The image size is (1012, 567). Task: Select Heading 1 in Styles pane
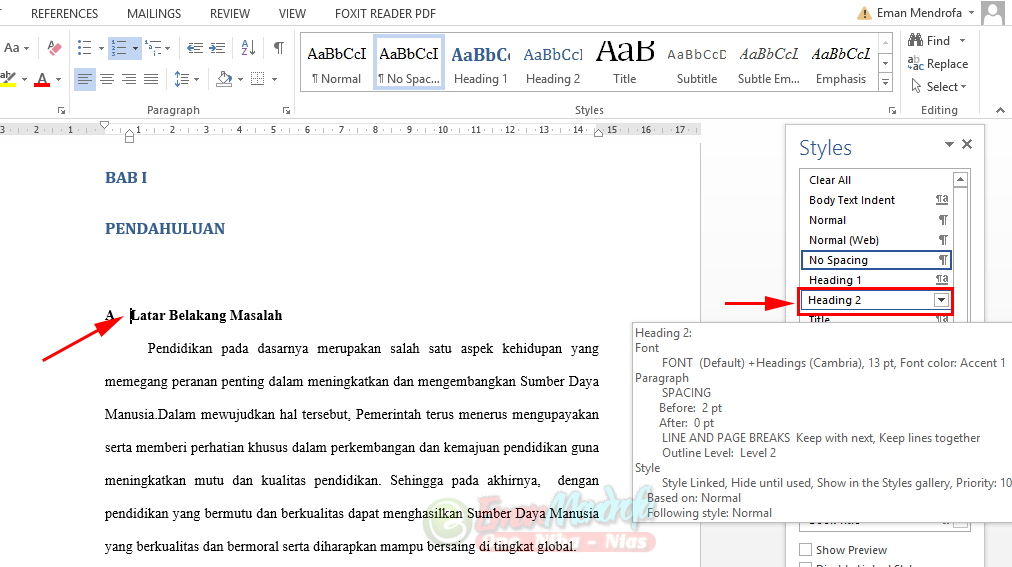876,280
